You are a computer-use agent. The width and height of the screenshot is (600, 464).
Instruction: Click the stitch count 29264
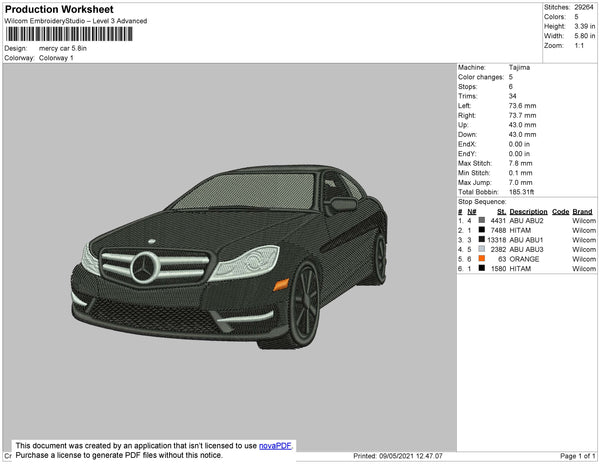point(584,7)
